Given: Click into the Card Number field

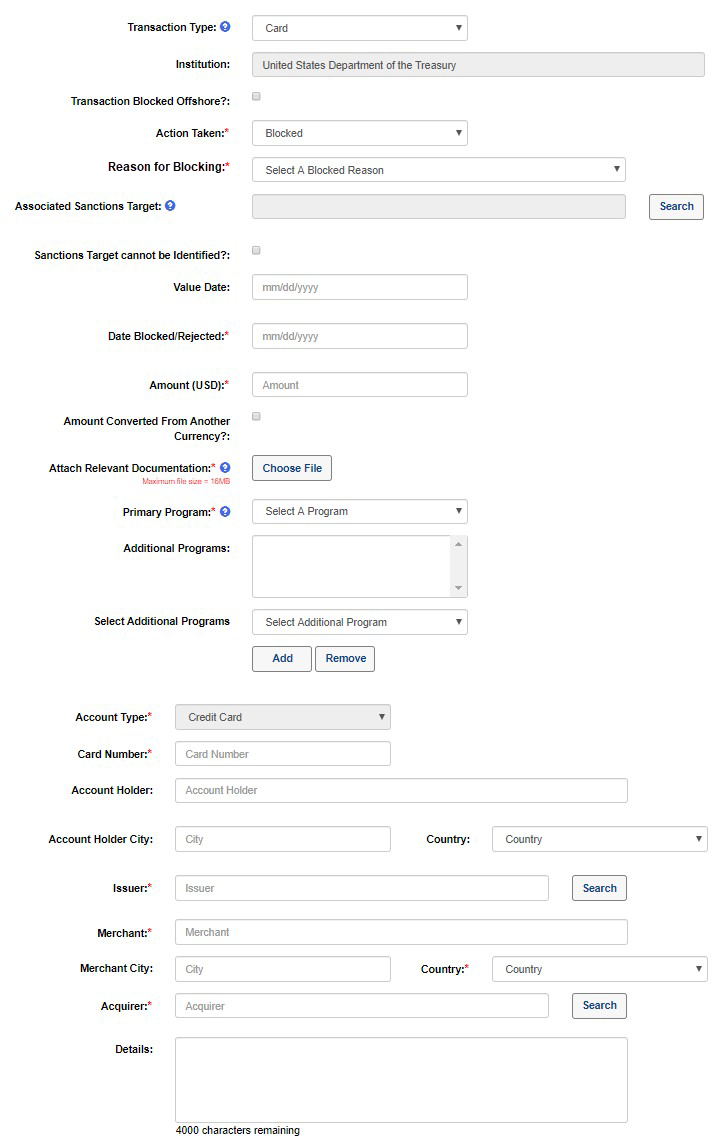Looking at the screenshot, I should [x=282, y=754].
